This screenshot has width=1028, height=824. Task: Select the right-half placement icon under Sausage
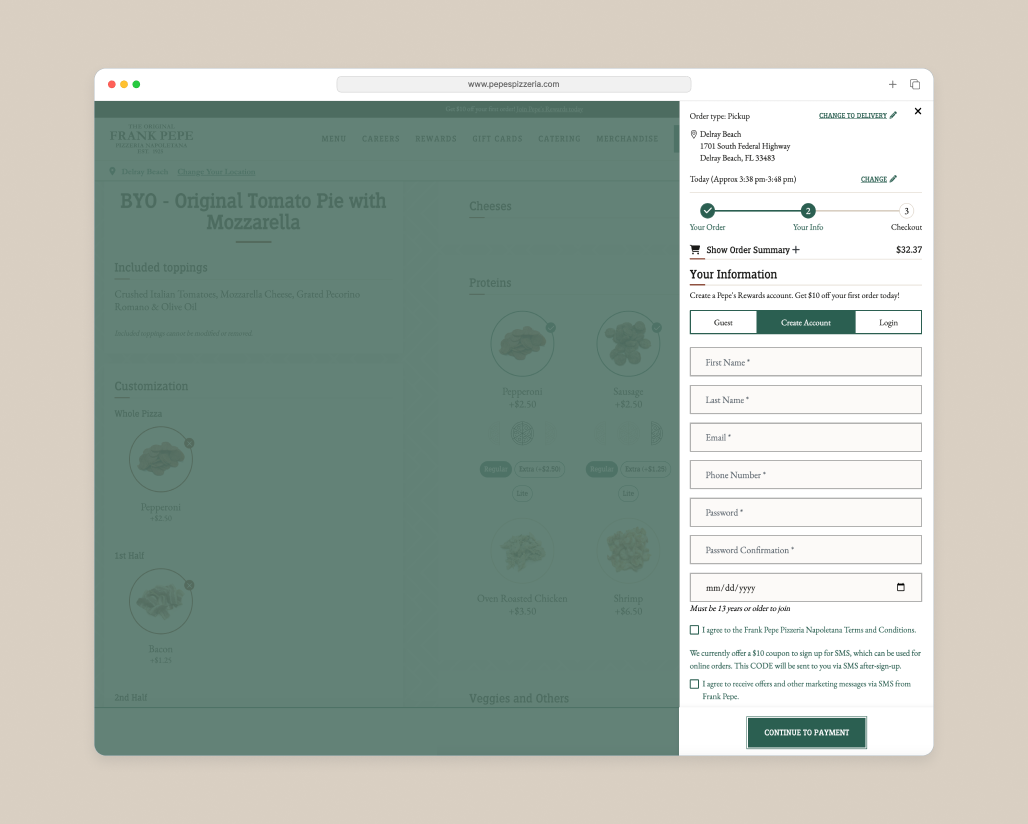click(656, 434)
